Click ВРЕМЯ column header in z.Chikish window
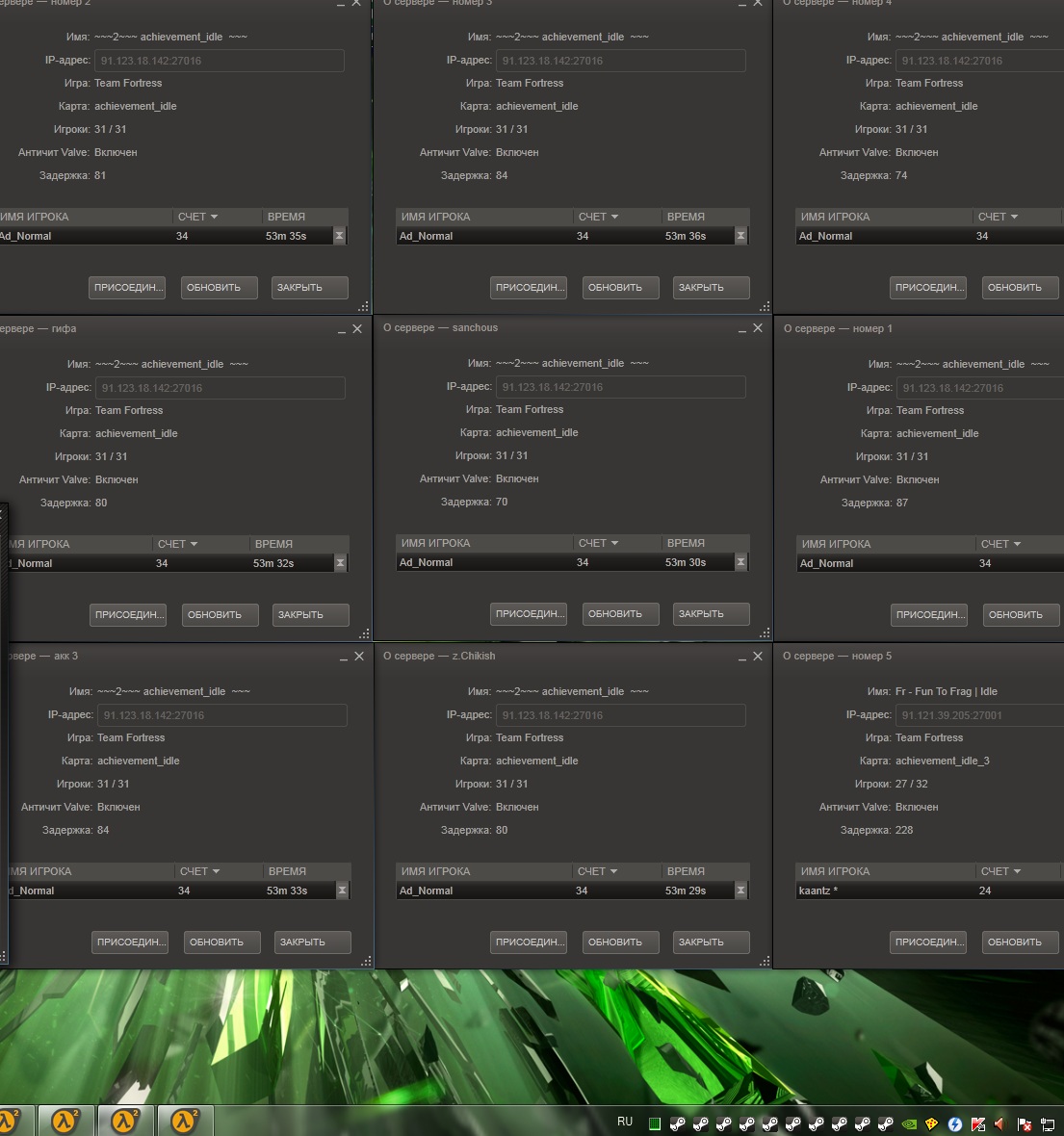Screen dimensions: 1064x1136 tap(705, 871)
